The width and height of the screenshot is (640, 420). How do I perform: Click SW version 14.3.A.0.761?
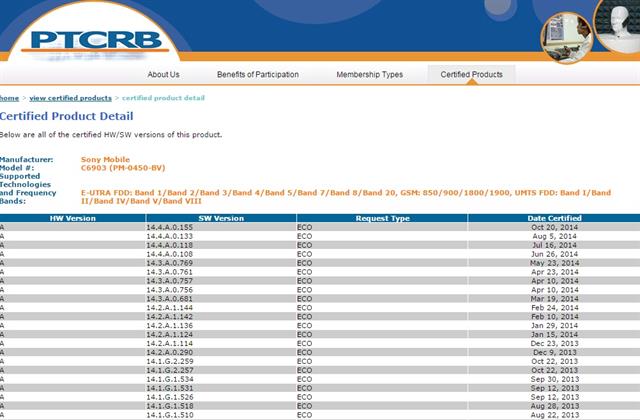pyautogui.click(x=170, y=272)
